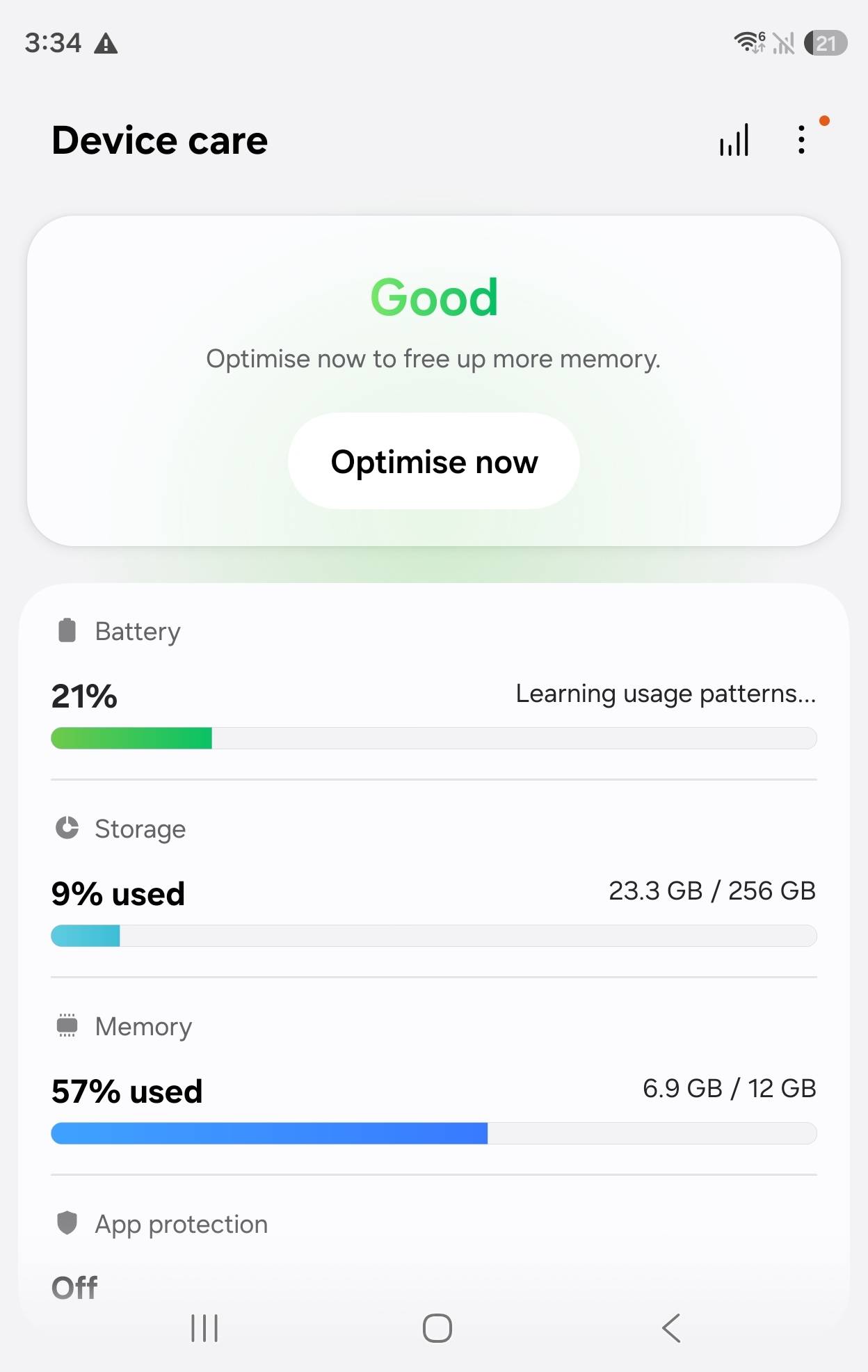Screen dimensions: 868x1372
Task: Tap the Optimise now button
Action: point(434,461)
